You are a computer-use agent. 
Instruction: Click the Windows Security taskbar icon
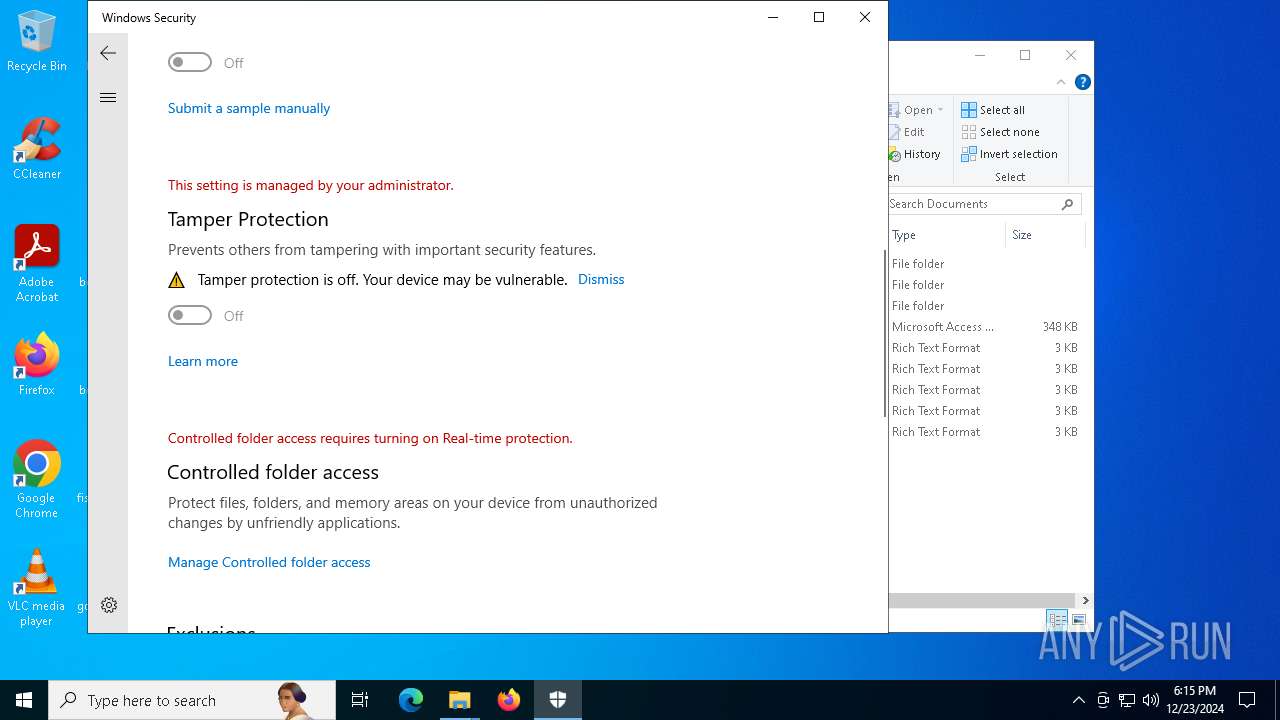click(558, 700)
